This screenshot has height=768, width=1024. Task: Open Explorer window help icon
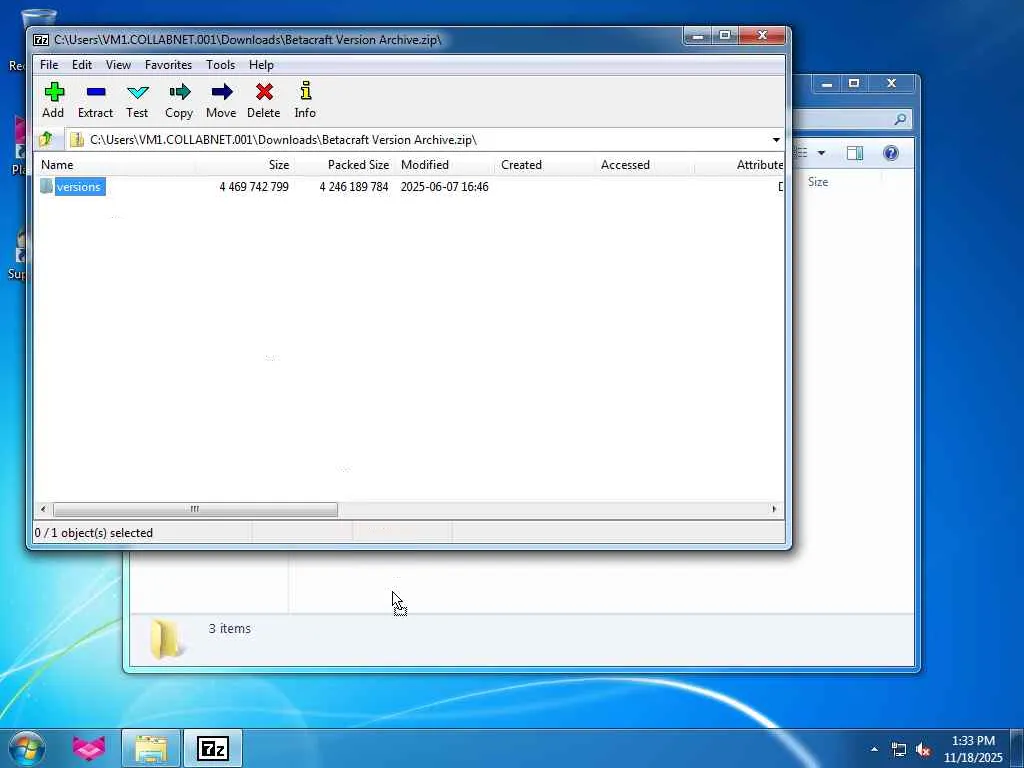click(891, 153)
